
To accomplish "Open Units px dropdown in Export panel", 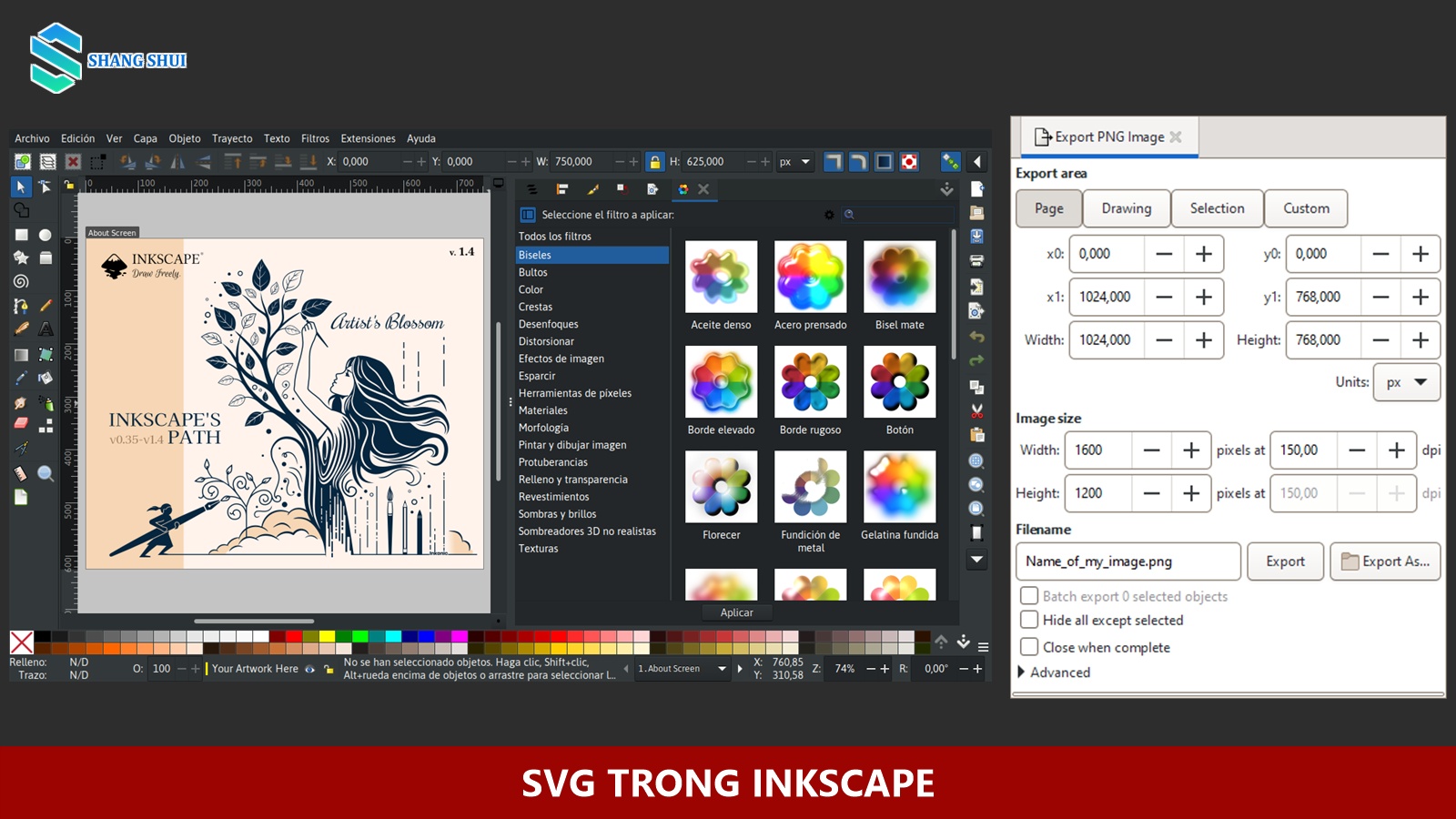I will 1406,382.
